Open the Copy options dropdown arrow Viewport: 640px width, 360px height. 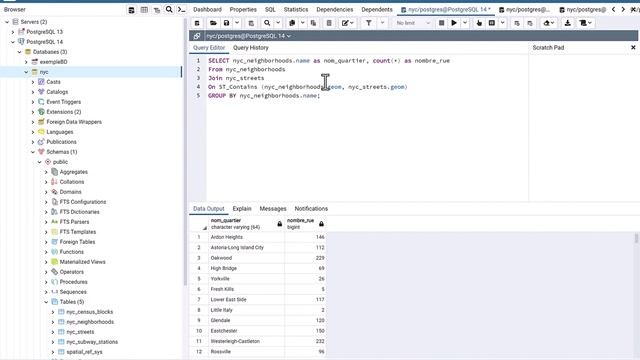pyautogui.click(x=303, y=23)
